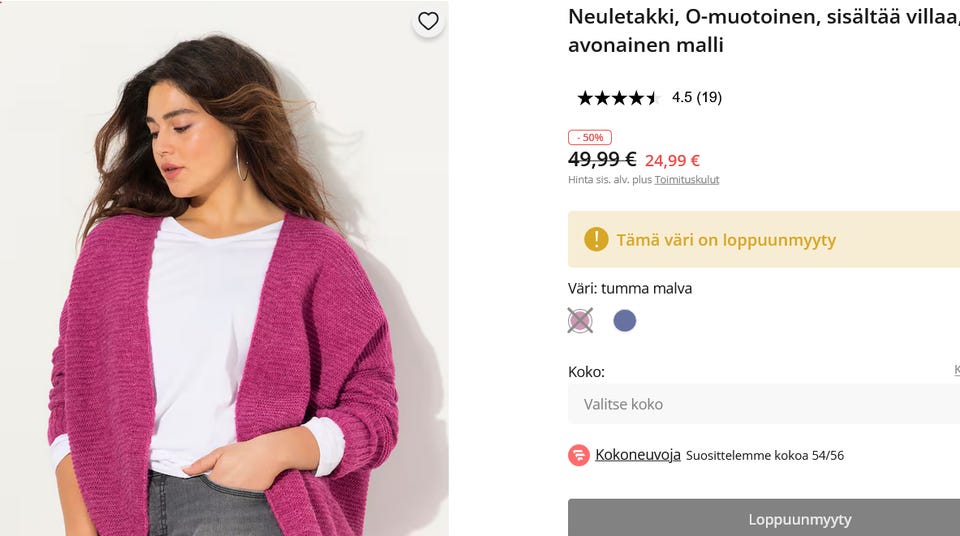This screenshot has width=960, height=536.
Task: Click the star rating icons
Action: [x=618, y=98]
